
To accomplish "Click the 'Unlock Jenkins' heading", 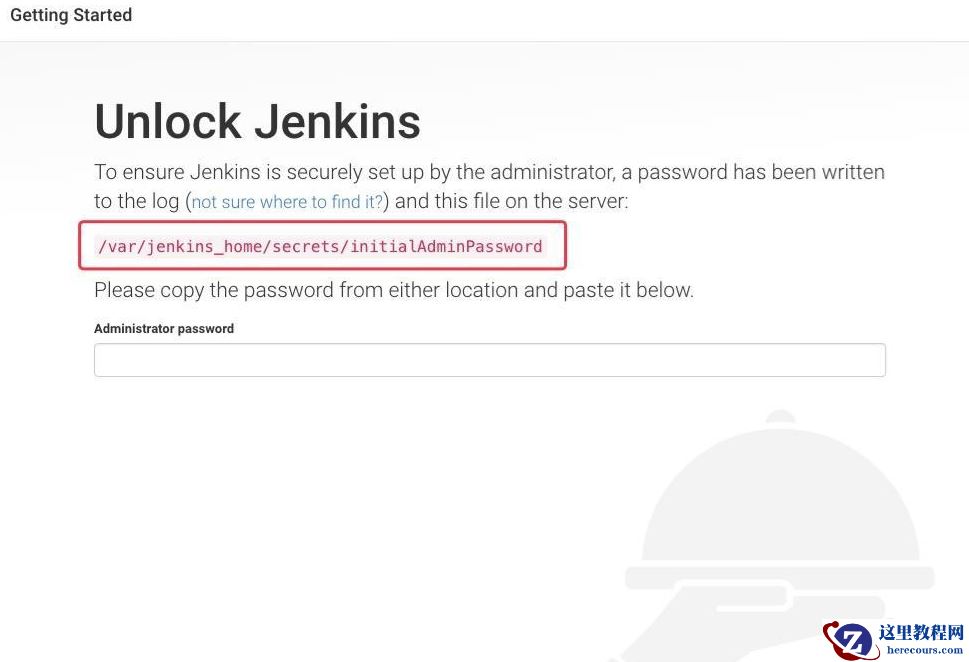I will pos(256,121).
